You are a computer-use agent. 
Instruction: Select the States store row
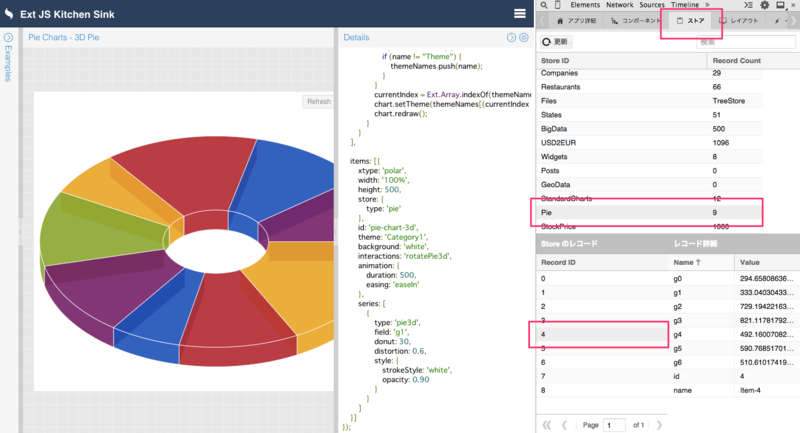649,115
